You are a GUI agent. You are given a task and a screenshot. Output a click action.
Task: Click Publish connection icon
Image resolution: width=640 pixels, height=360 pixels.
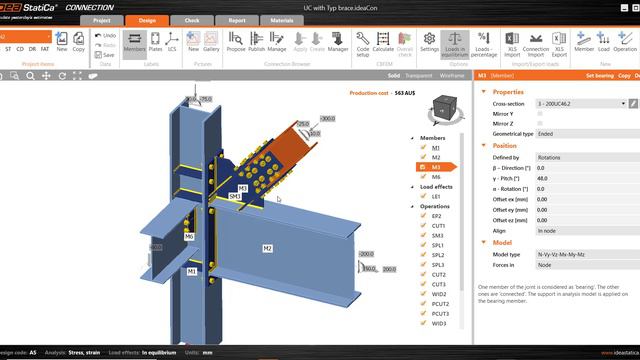pos(256,42)
